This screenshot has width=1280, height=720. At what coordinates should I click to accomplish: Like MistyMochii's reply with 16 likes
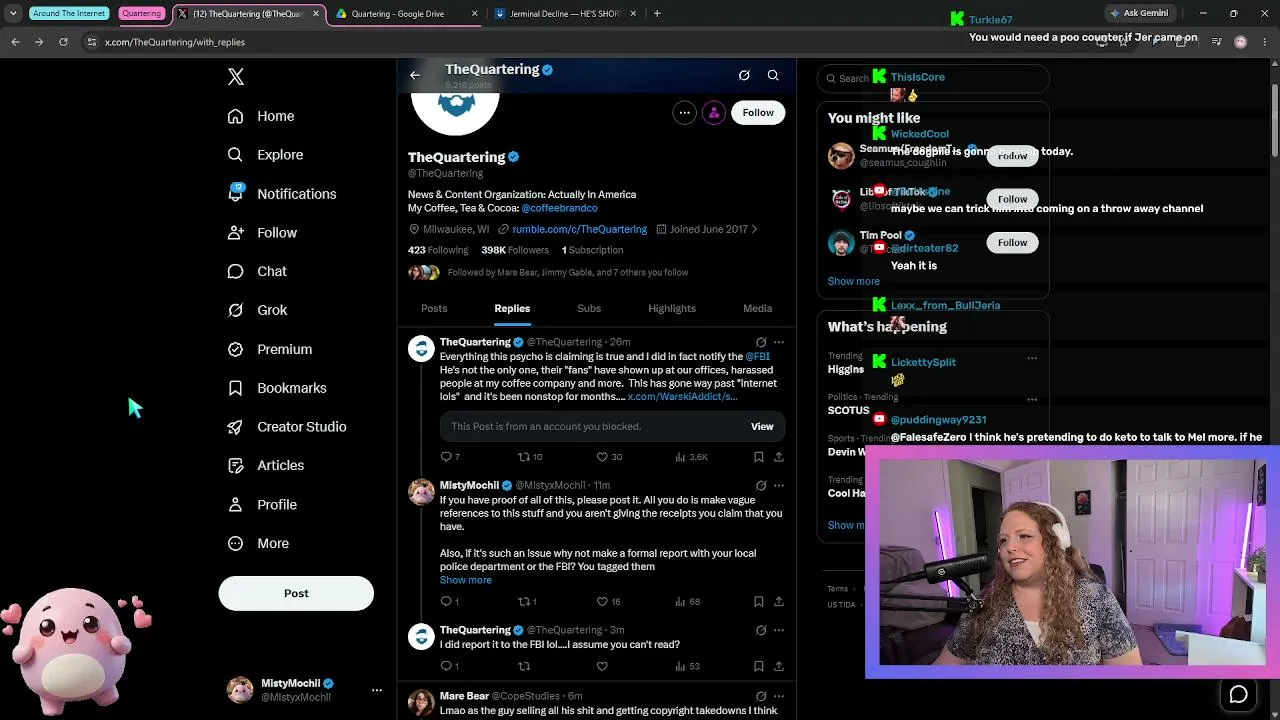608,602
